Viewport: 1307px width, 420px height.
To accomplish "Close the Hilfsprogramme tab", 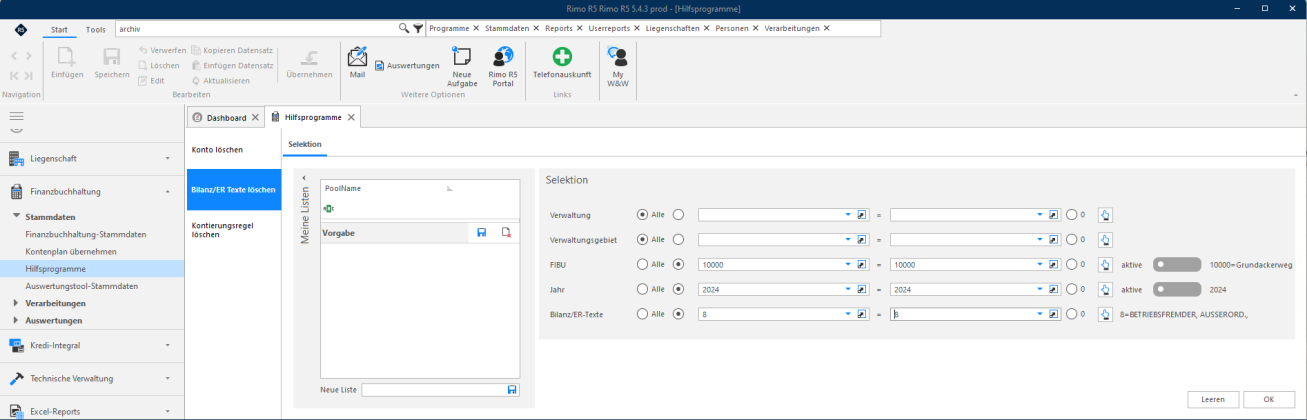I will click(351, 118).
